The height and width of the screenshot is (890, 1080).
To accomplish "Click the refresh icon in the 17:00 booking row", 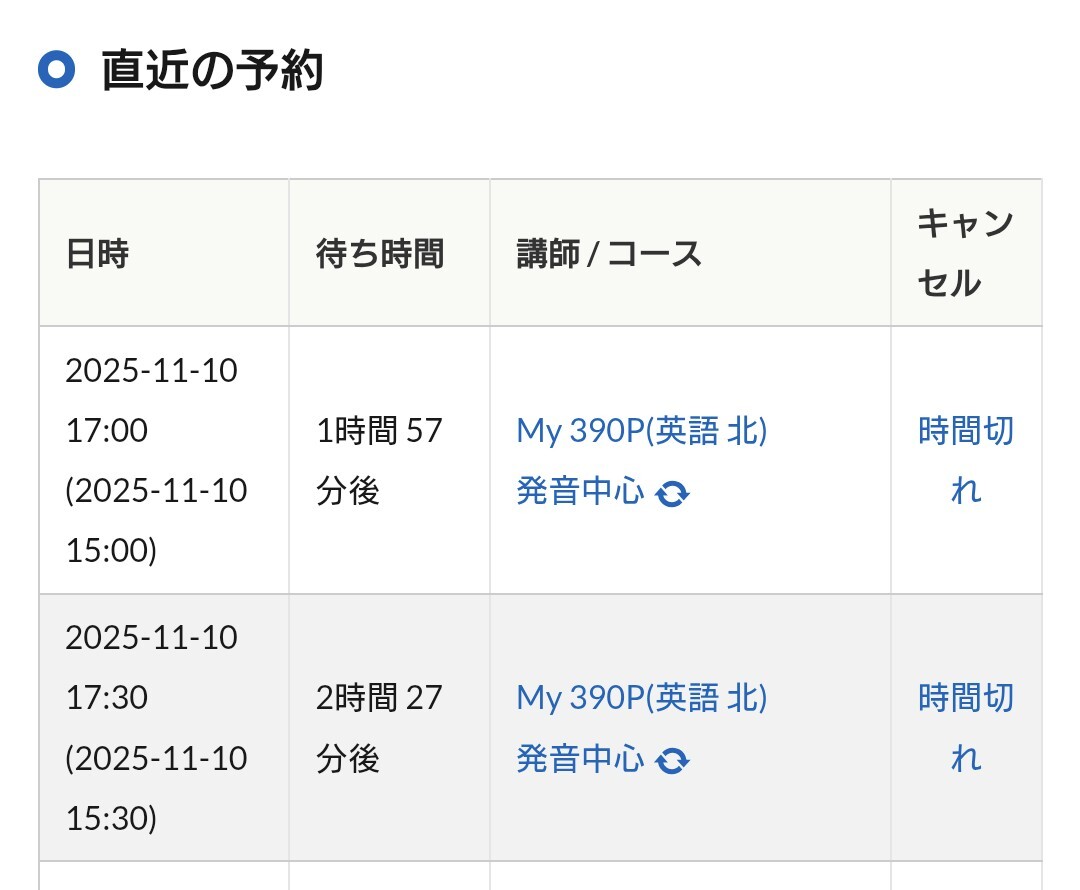I will 673,493.
